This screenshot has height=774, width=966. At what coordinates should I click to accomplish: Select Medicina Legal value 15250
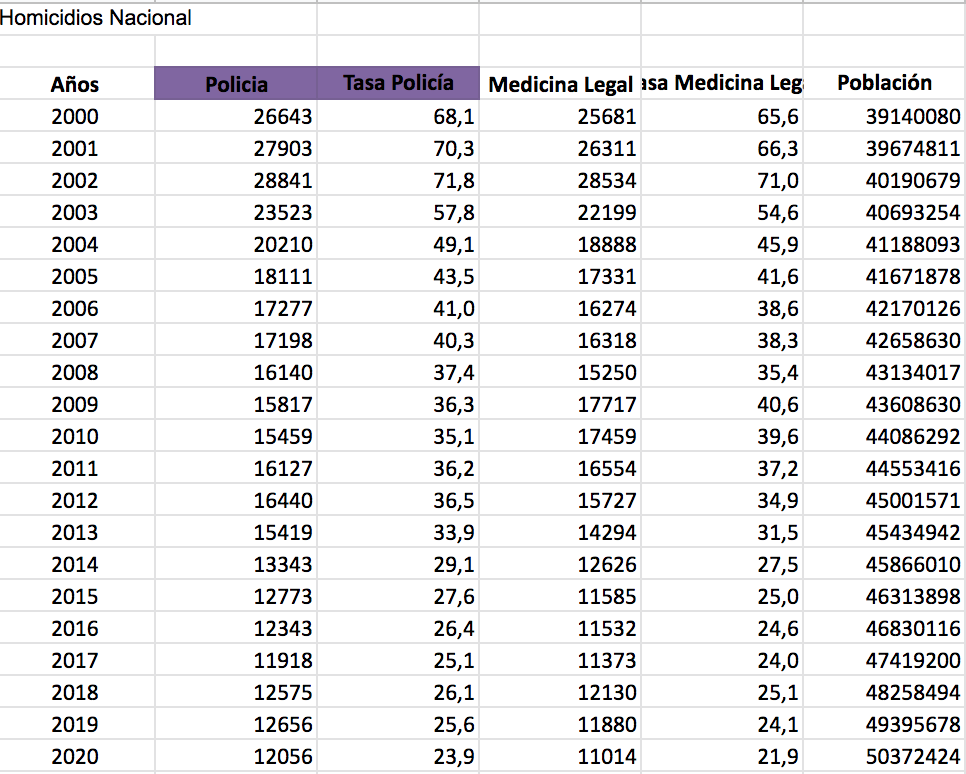point(561,373)
